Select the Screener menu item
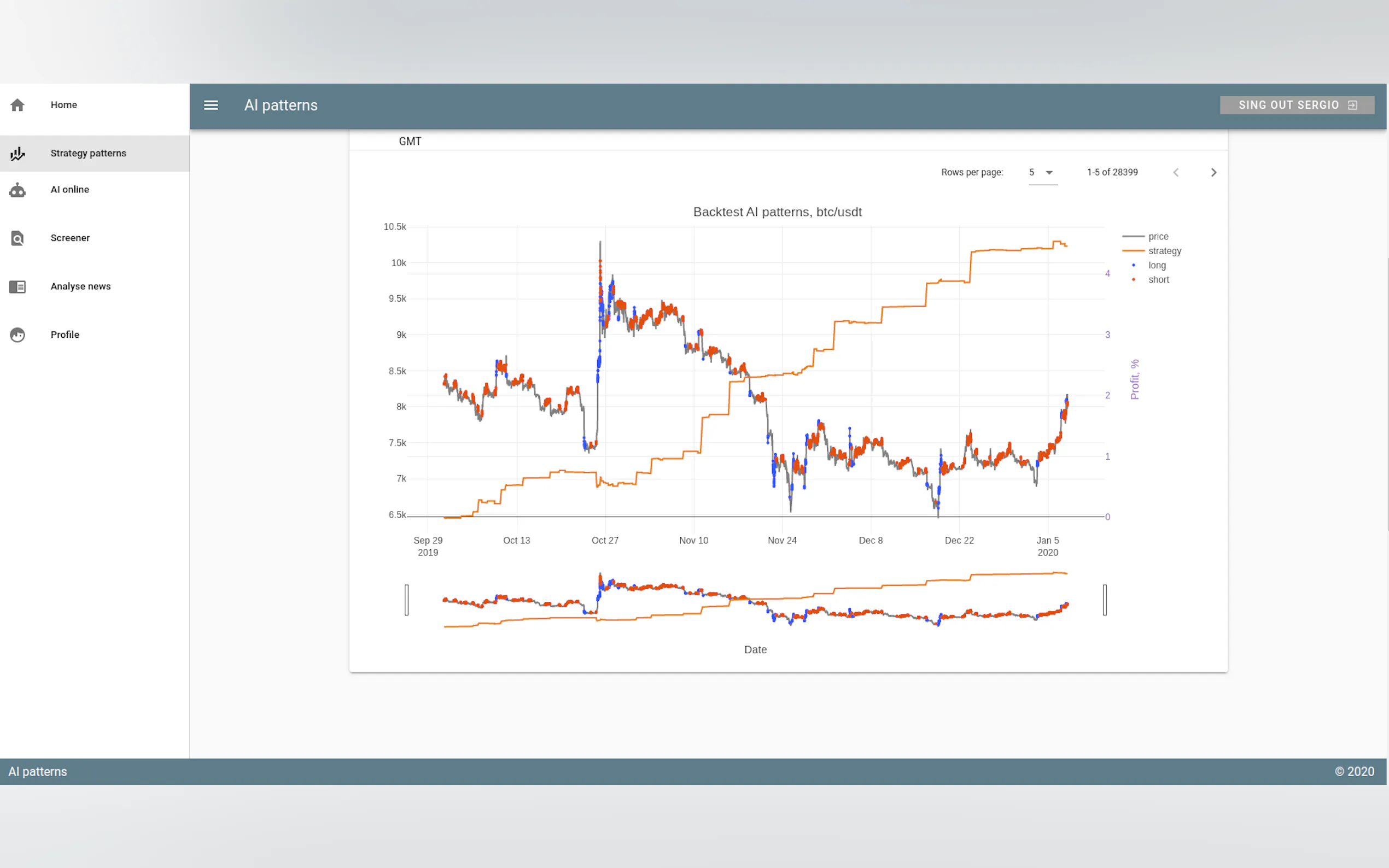Image resolution: width=1389 pixels, height=868 pixels. click(x=69, y=238)
